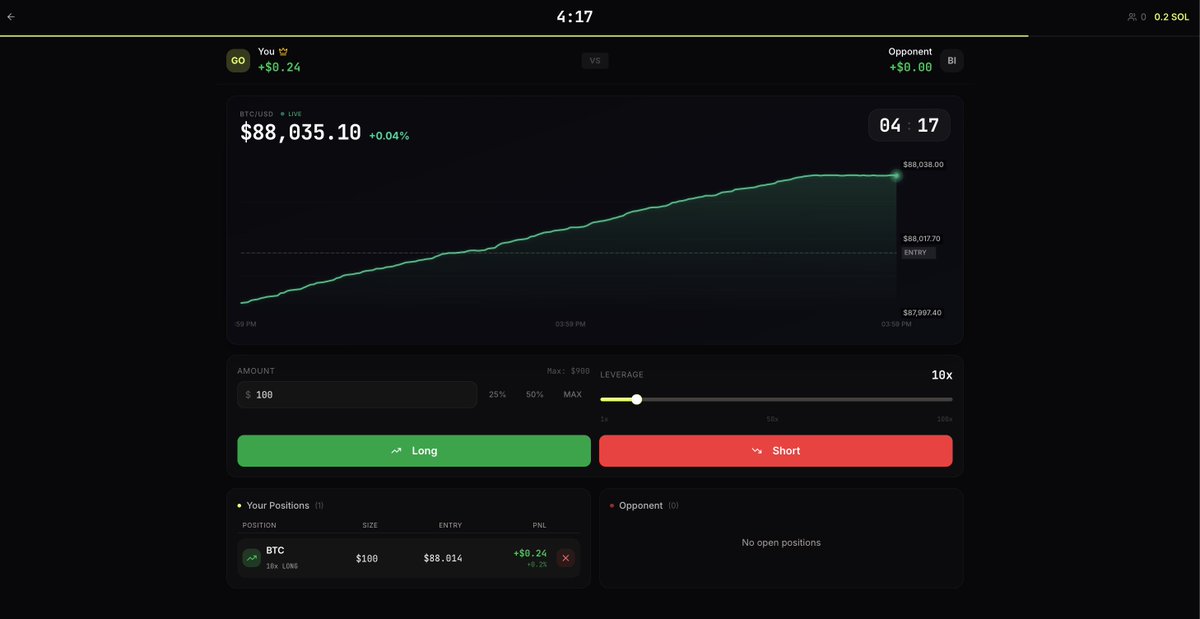Click the BTC/USD pair label
The width and height of the screenshot is (1200, 619).
(x=257, y=114)
